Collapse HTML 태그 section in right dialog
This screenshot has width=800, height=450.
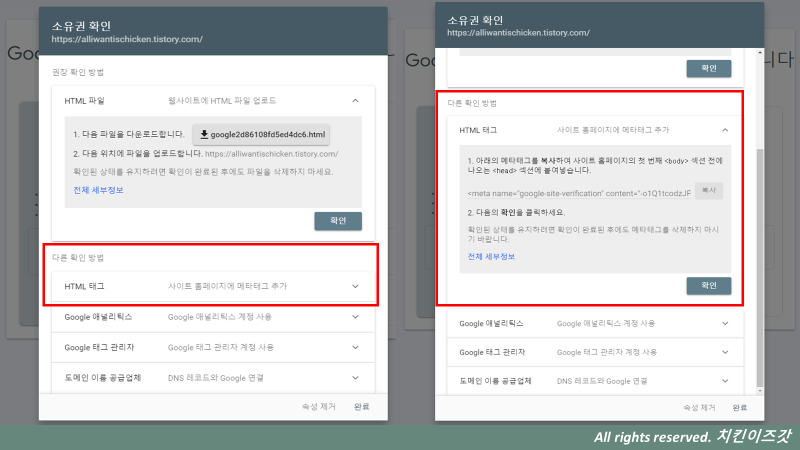tap(725, 130)
